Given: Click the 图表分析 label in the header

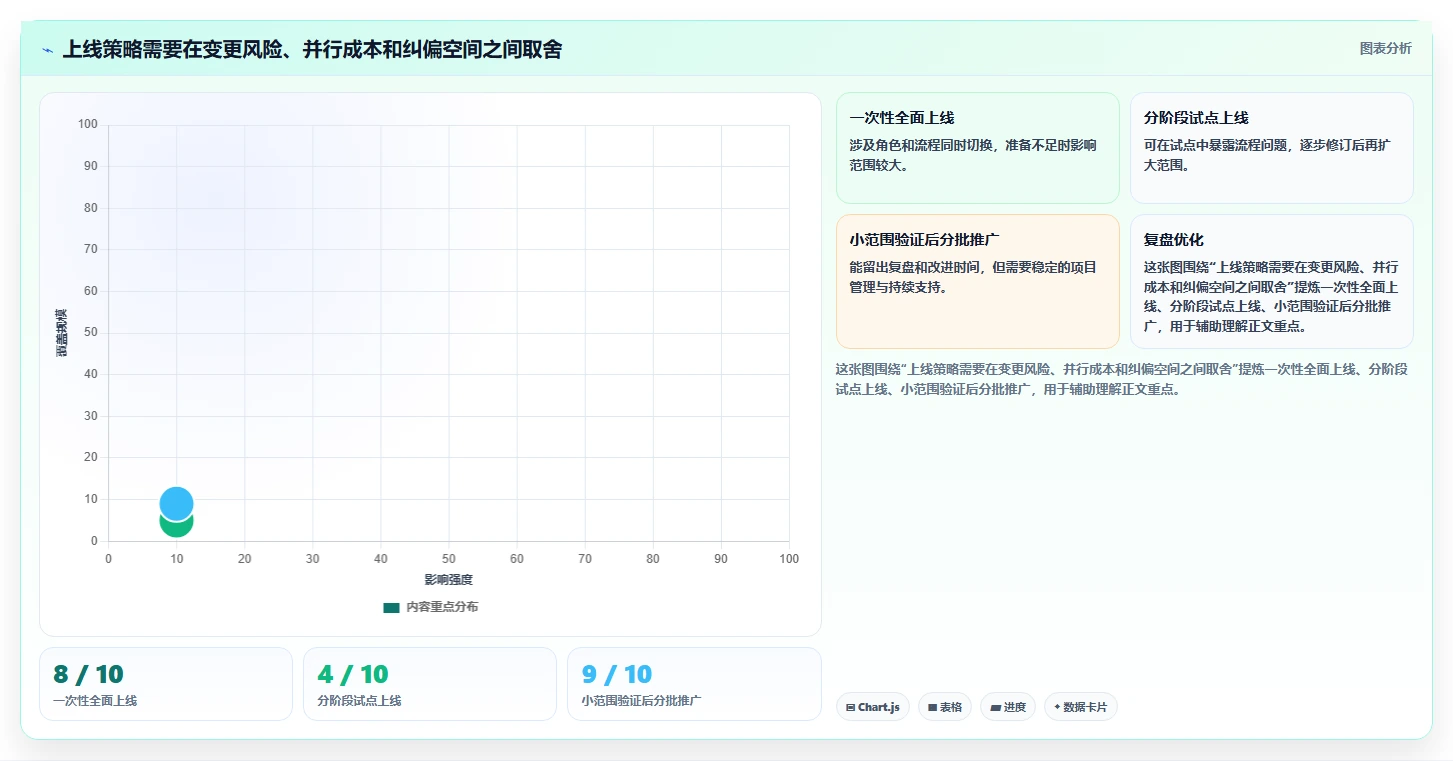Looking at the screenshot, I should [1385, 48].
